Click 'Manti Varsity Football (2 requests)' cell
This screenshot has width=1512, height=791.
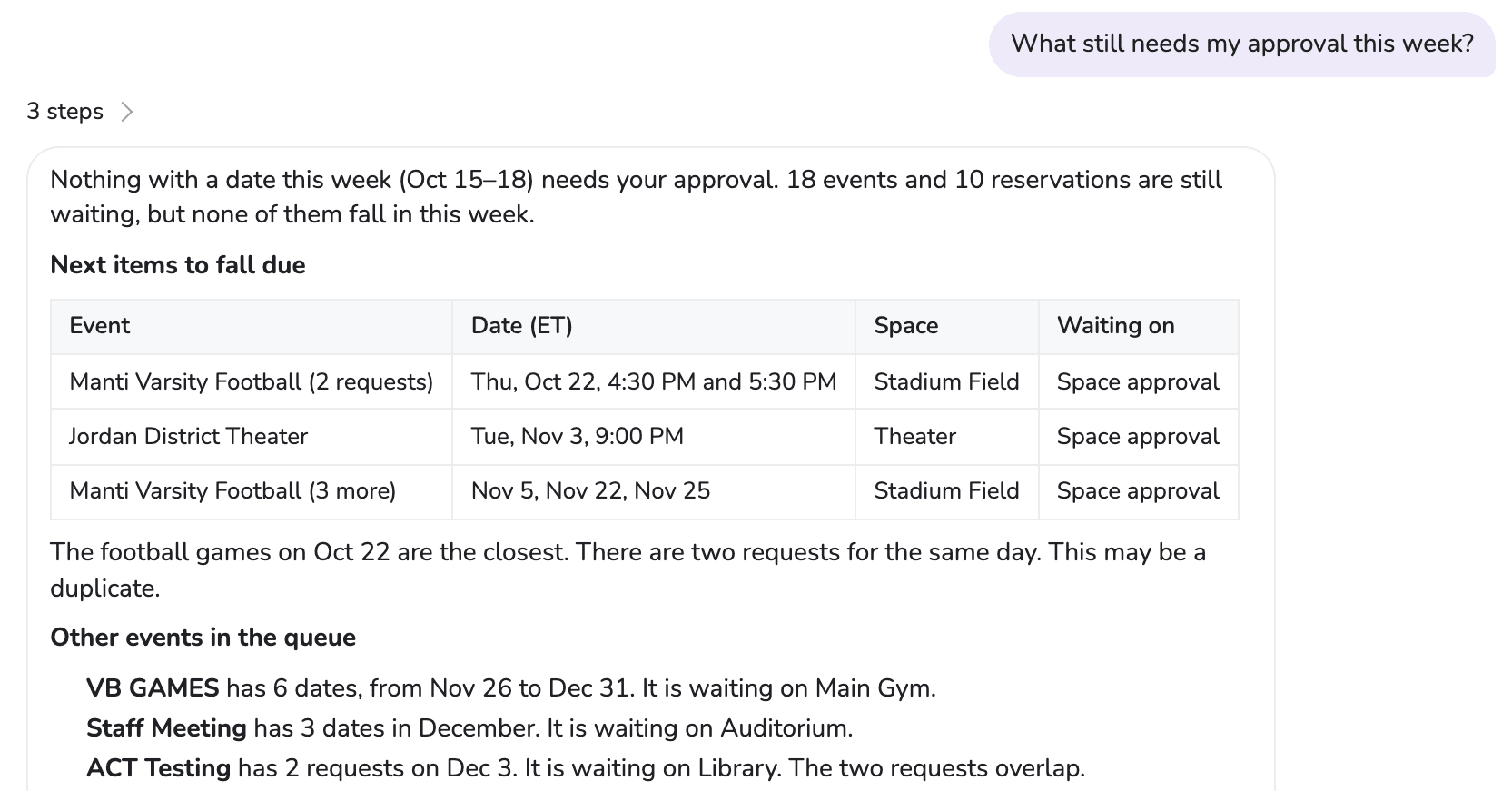click(252, 381)
